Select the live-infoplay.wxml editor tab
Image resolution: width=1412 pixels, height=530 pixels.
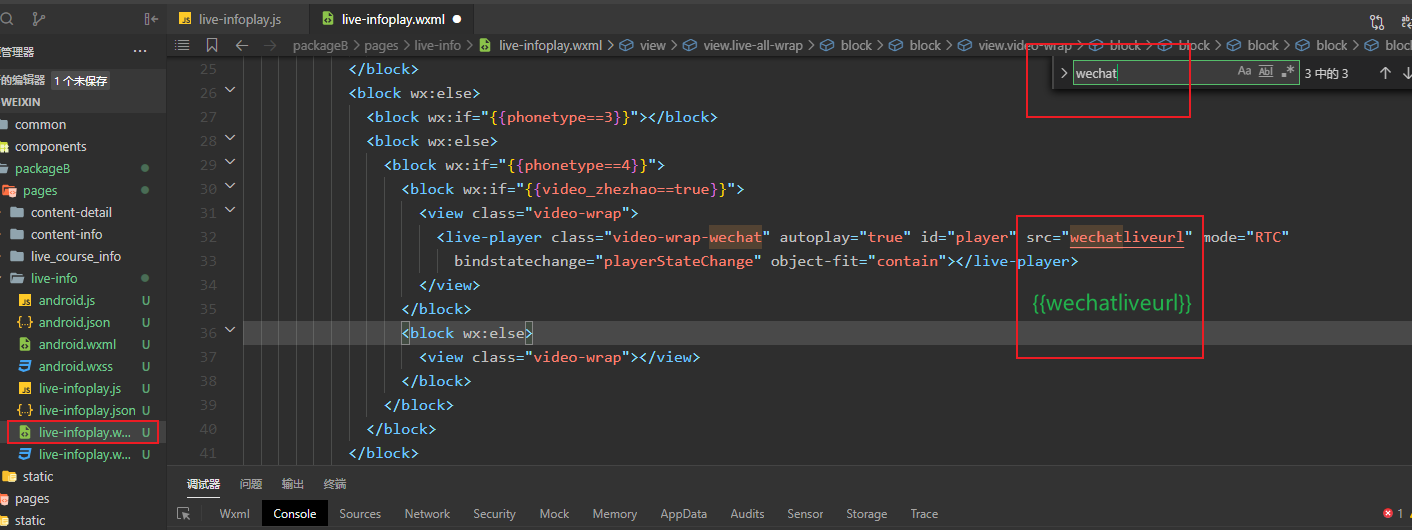pos(391,19)
